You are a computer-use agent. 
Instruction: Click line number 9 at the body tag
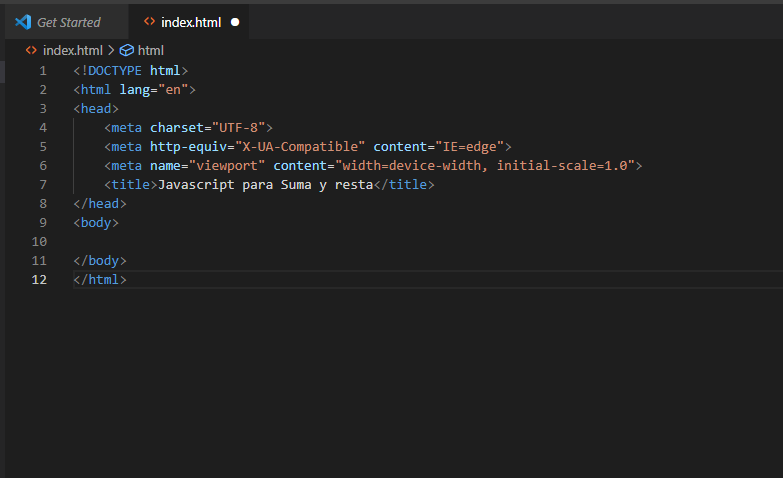[x=42, y=222]
